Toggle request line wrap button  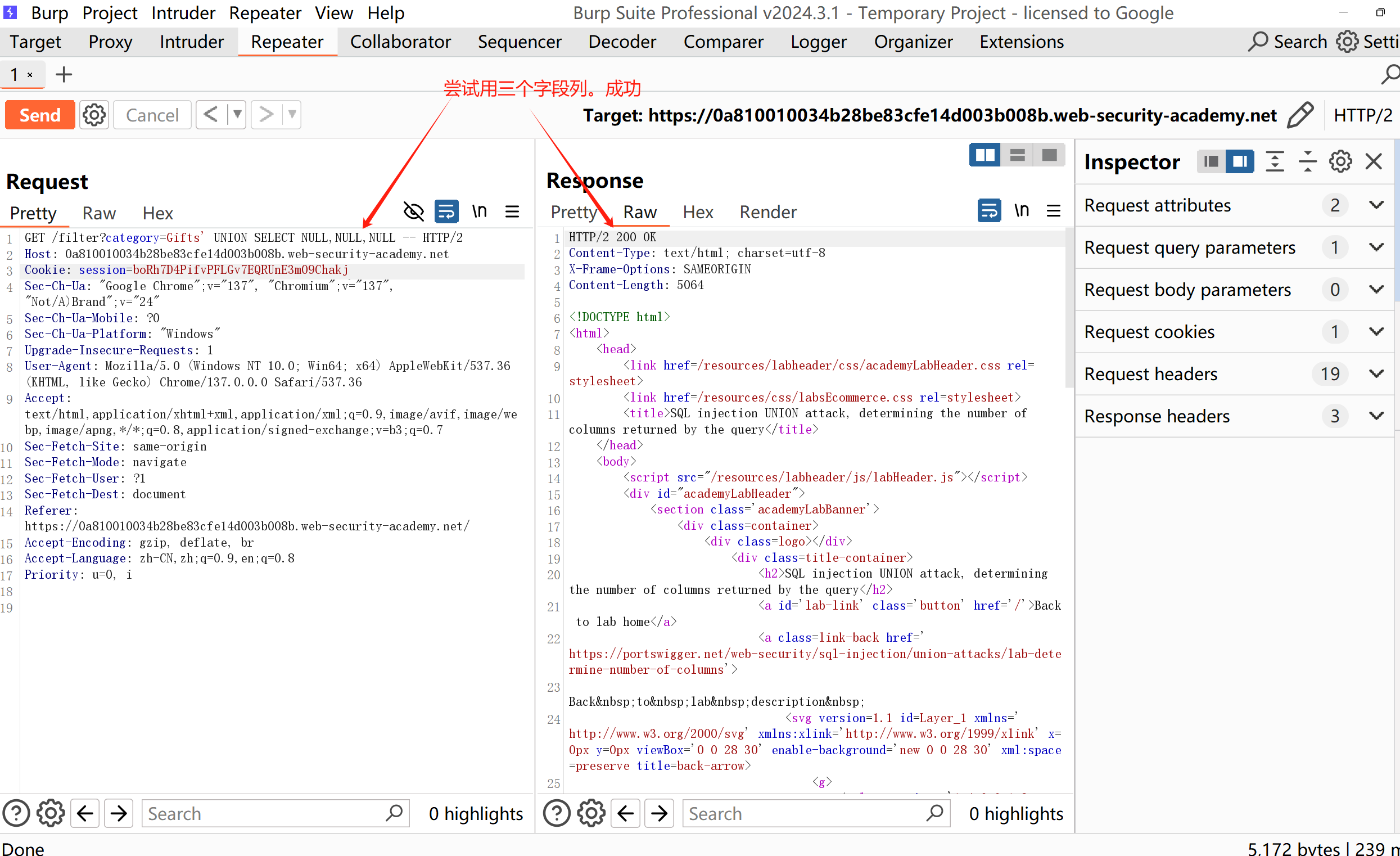point(446,212)
